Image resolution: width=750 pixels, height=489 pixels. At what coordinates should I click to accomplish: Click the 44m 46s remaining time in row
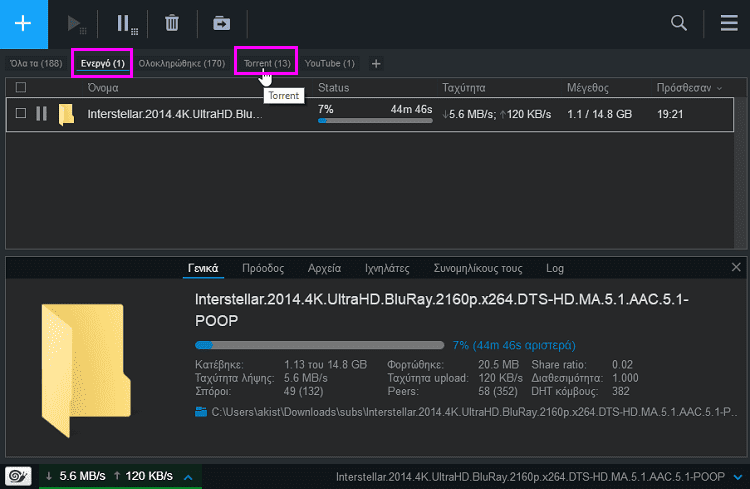click(411, 109)
